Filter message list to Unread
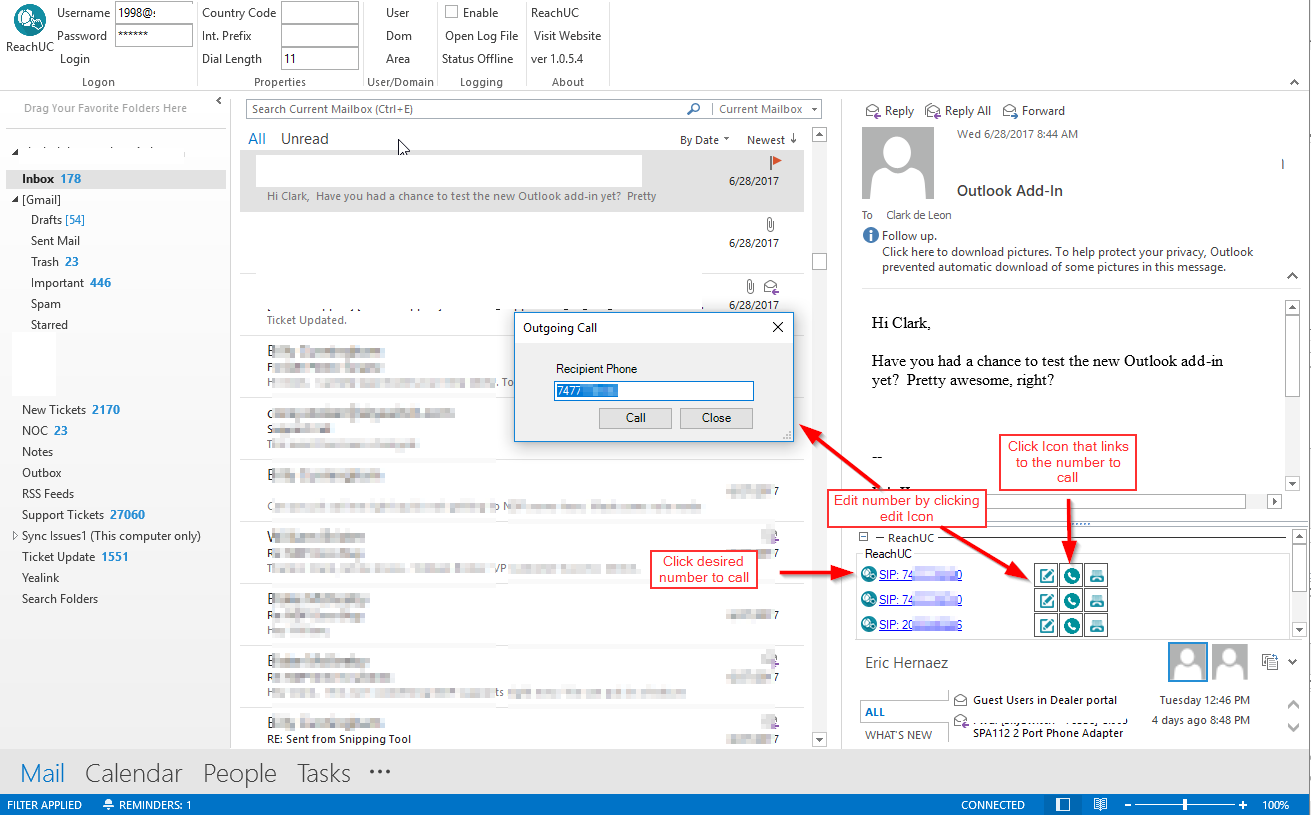This screenshot has width=1311, height=815. 304,139
